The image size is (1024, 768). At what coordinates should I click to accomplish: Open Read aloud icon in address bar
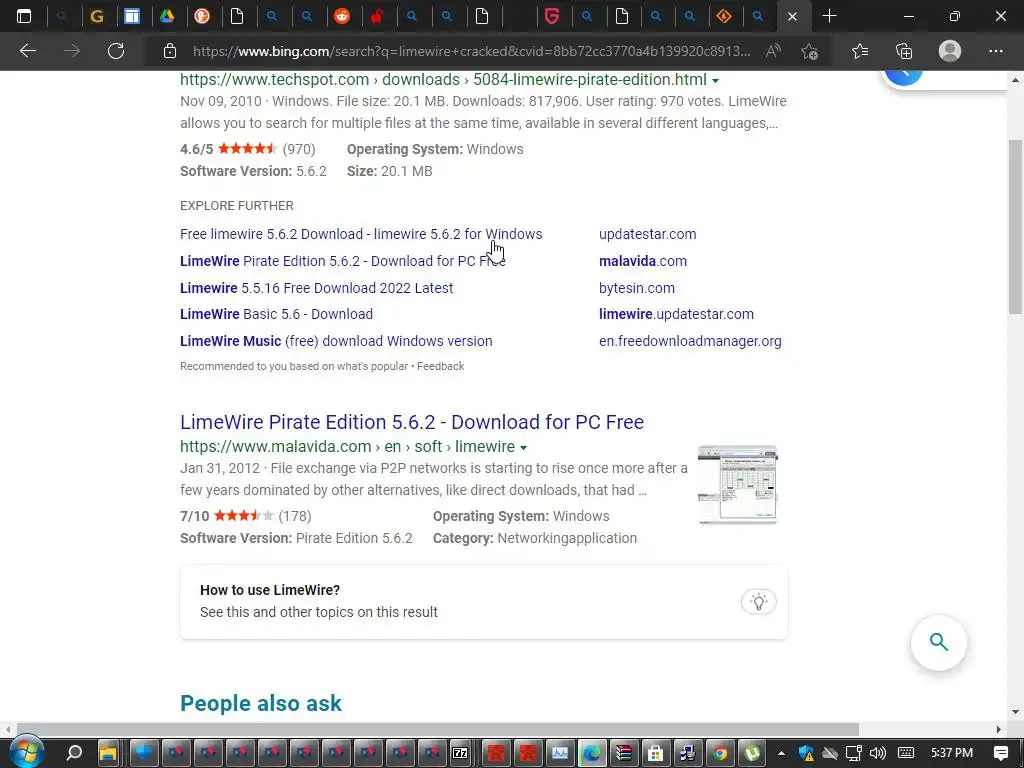click(773, 51)
